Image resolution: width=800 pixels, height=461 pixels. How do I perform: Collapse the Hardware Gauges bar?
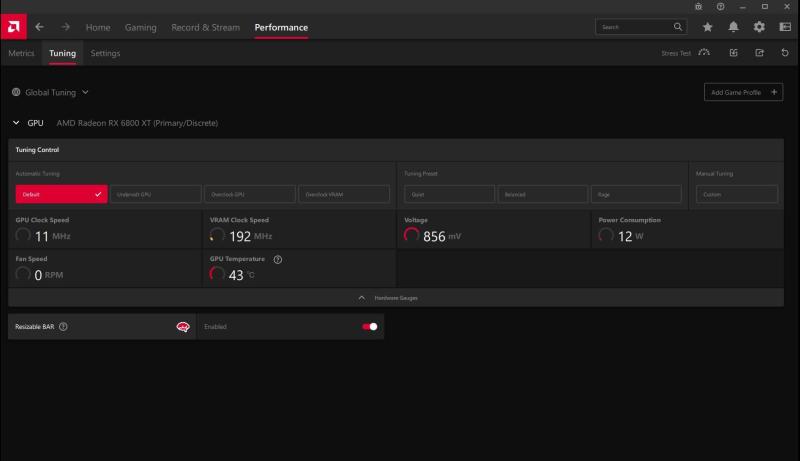pos(395,298)
